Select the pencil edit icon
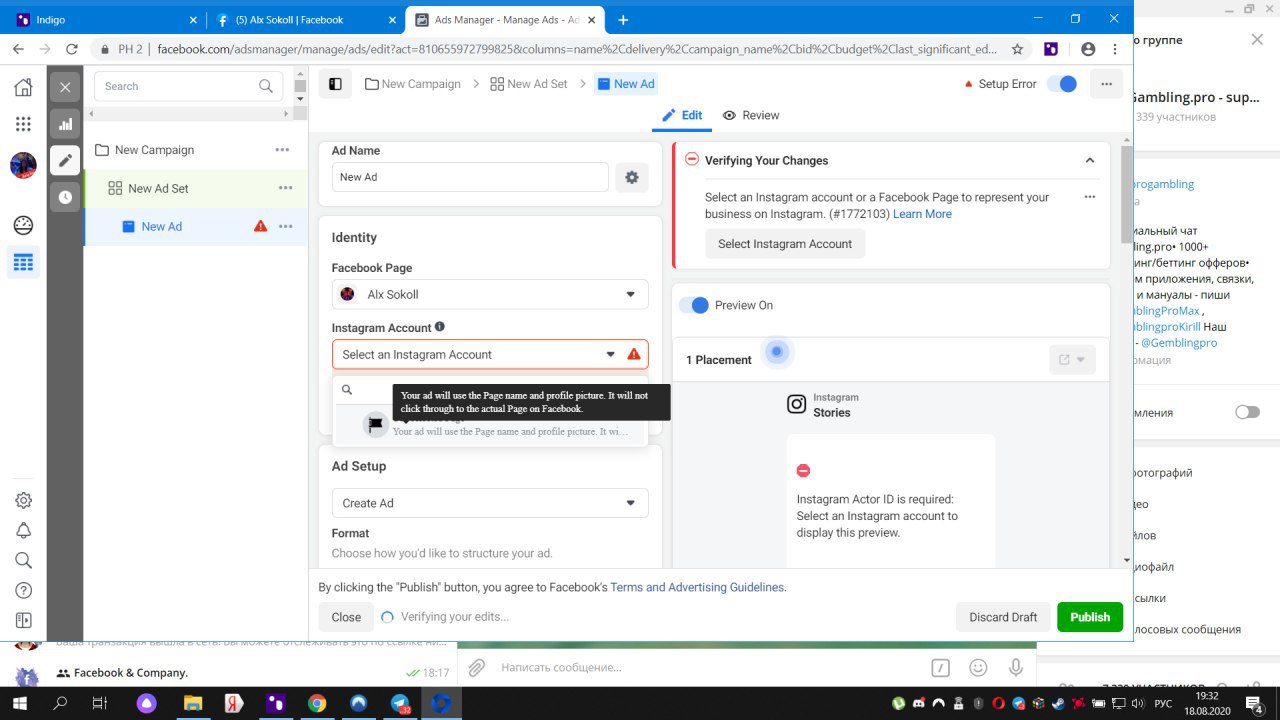1280x720 pixels. pyautogui.click(x=65, y=160)
